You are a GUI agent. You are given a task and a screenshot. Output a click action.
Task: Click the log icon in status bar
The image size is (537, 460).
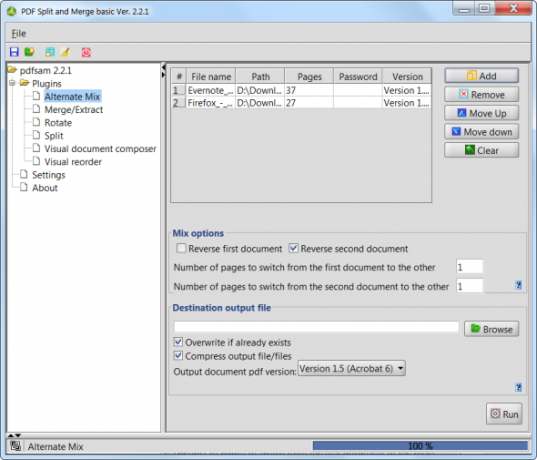(15, 446)
